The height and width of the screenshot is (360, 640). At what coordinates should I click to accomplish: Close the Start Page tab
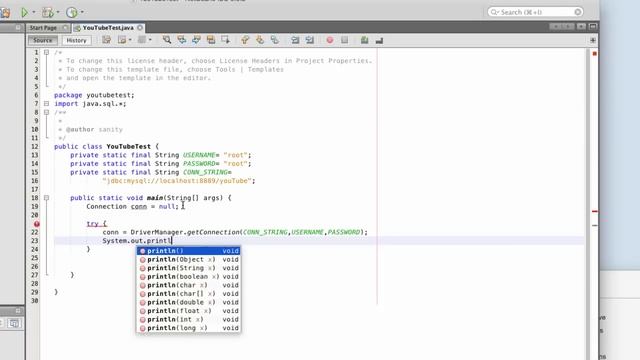[x=65, y=28]
